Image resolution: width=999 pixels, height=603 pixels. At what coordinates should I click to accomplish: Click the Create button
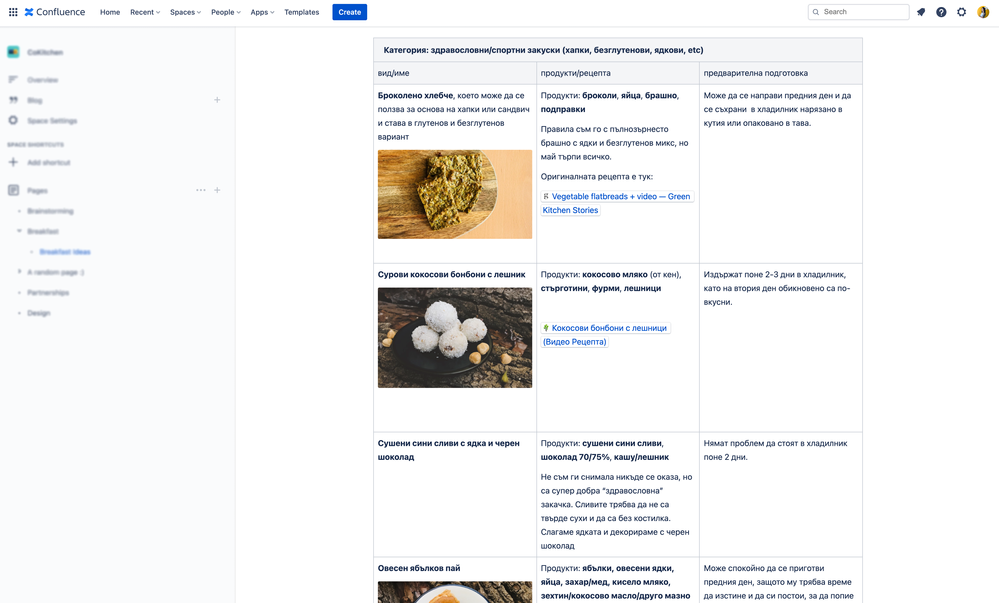click(x=348, y=12)
